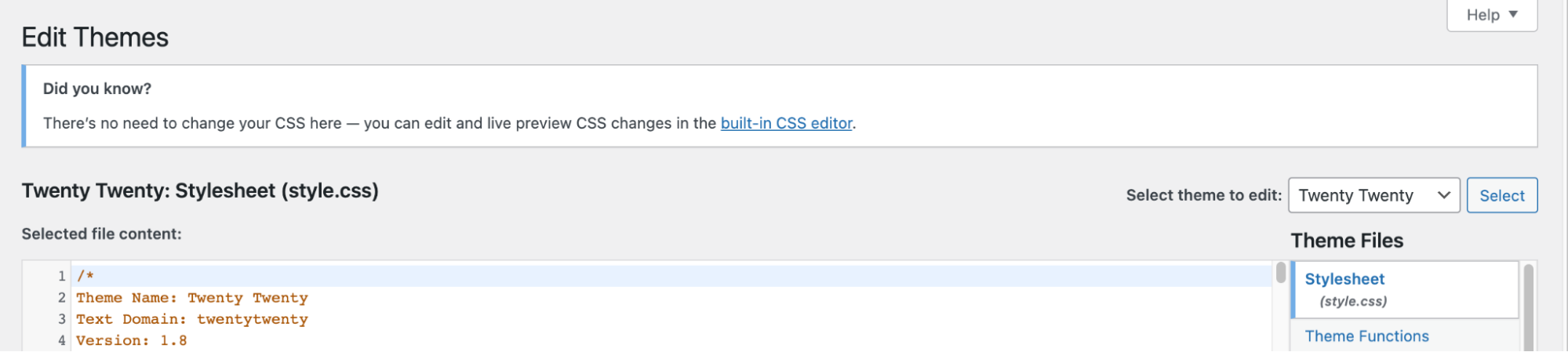Click the chevron in theme selector
Image resolution: width=1568 pixels, height=352 pixels.
(x=1443, y=195)
